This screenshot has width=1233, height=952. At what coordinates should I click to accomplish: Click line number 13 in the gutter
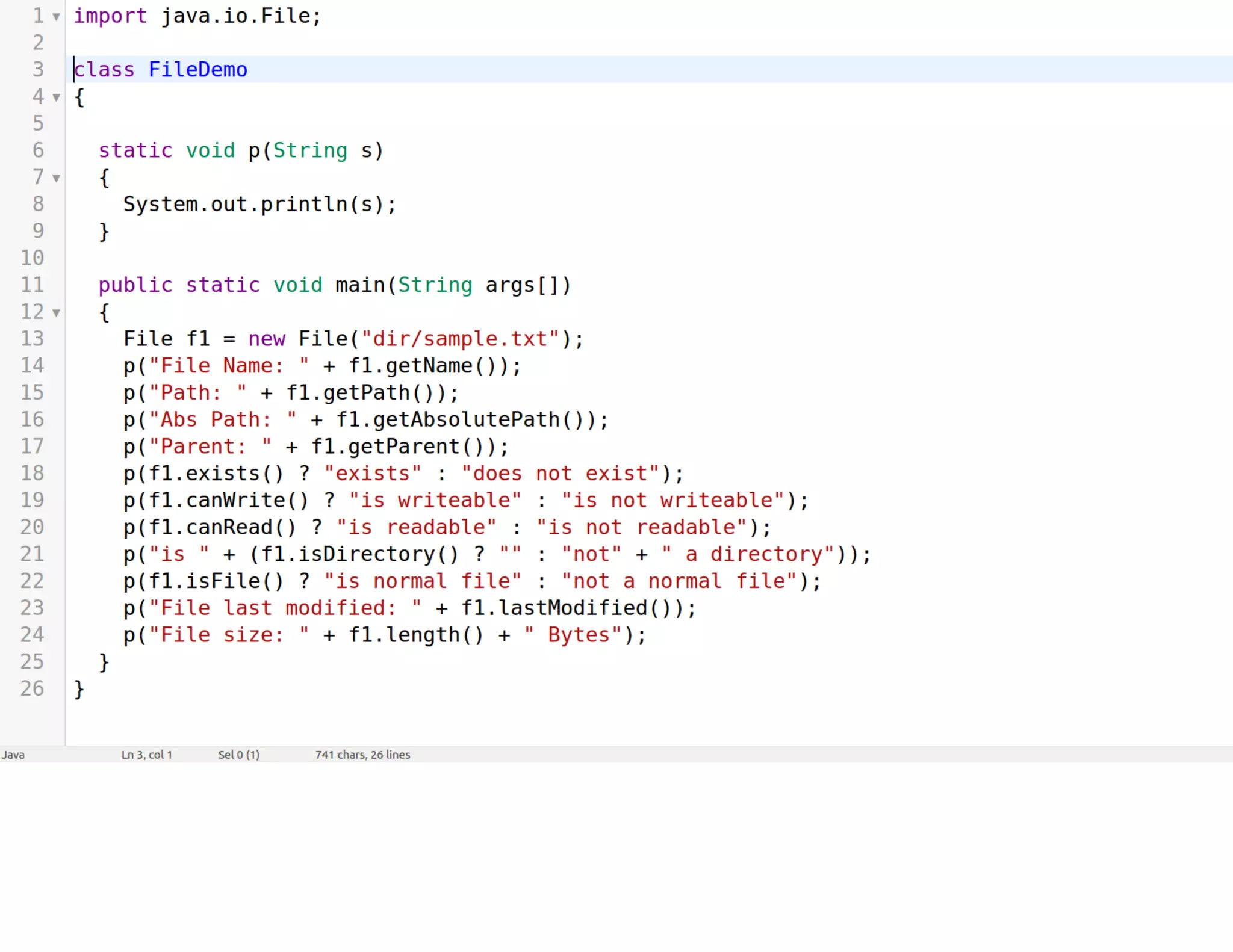(x=33, y=339)
